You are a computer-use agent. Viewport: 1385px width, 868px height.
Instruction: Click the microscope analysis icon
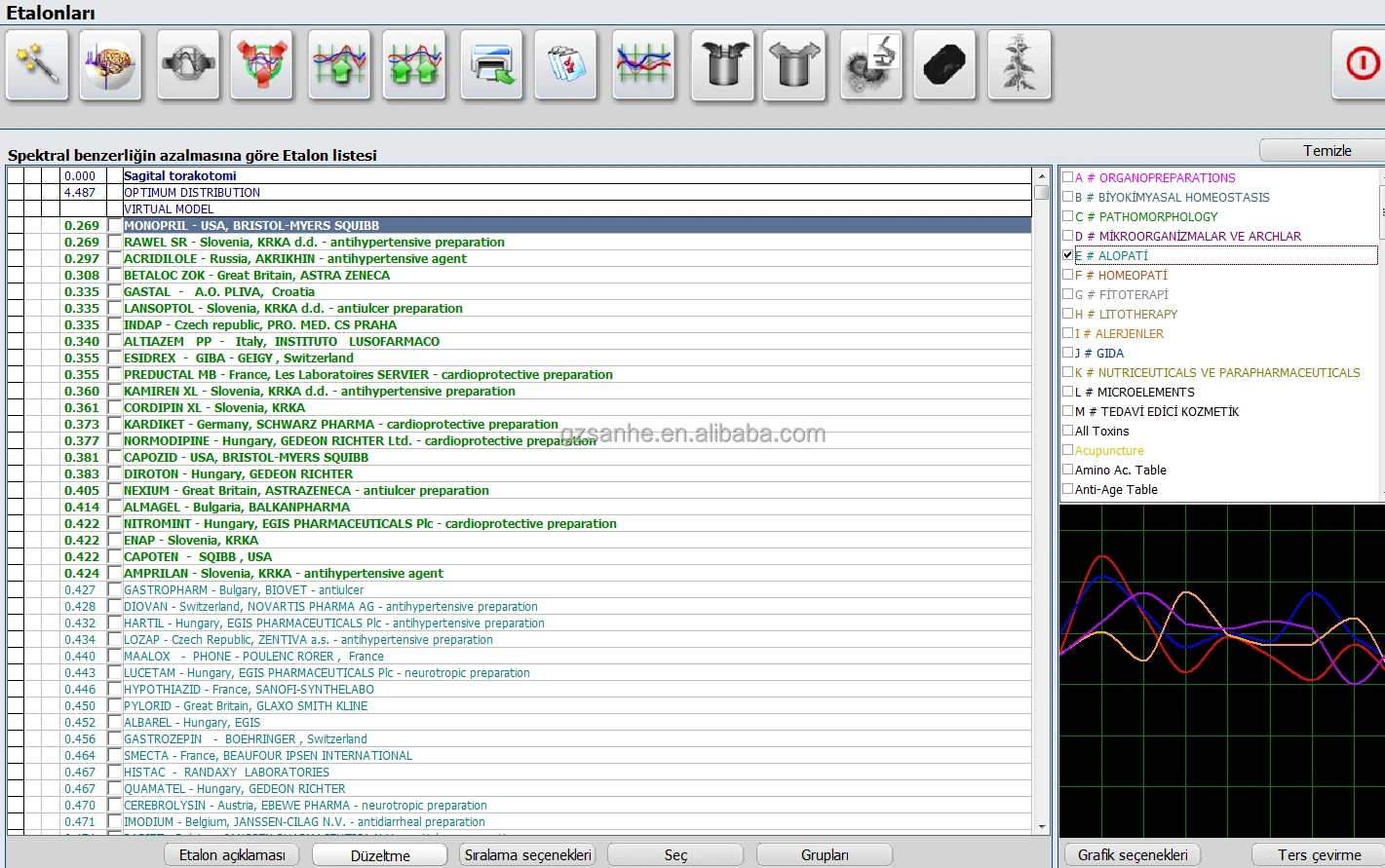[870, 64]
